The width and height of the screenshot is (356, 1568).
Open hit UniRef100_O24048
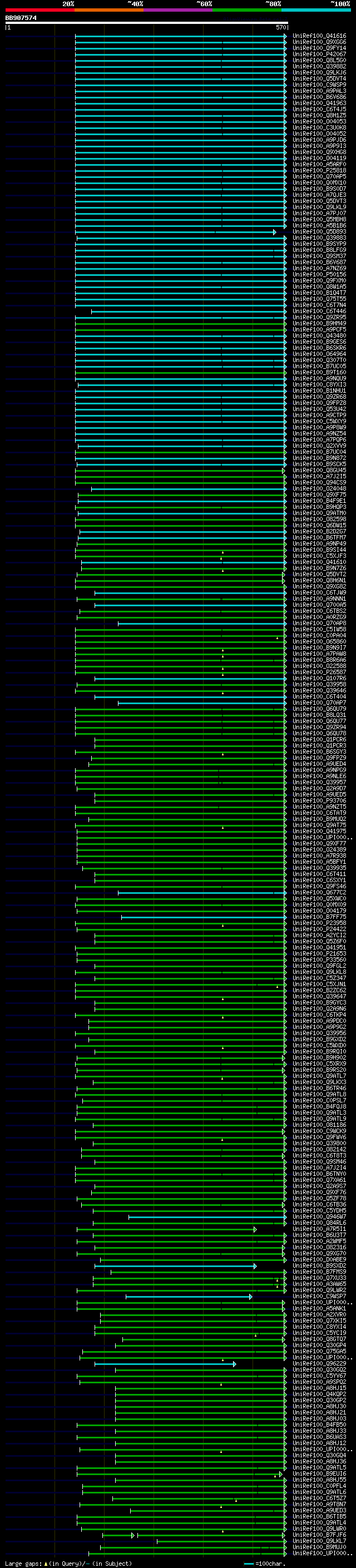[319, 489]
